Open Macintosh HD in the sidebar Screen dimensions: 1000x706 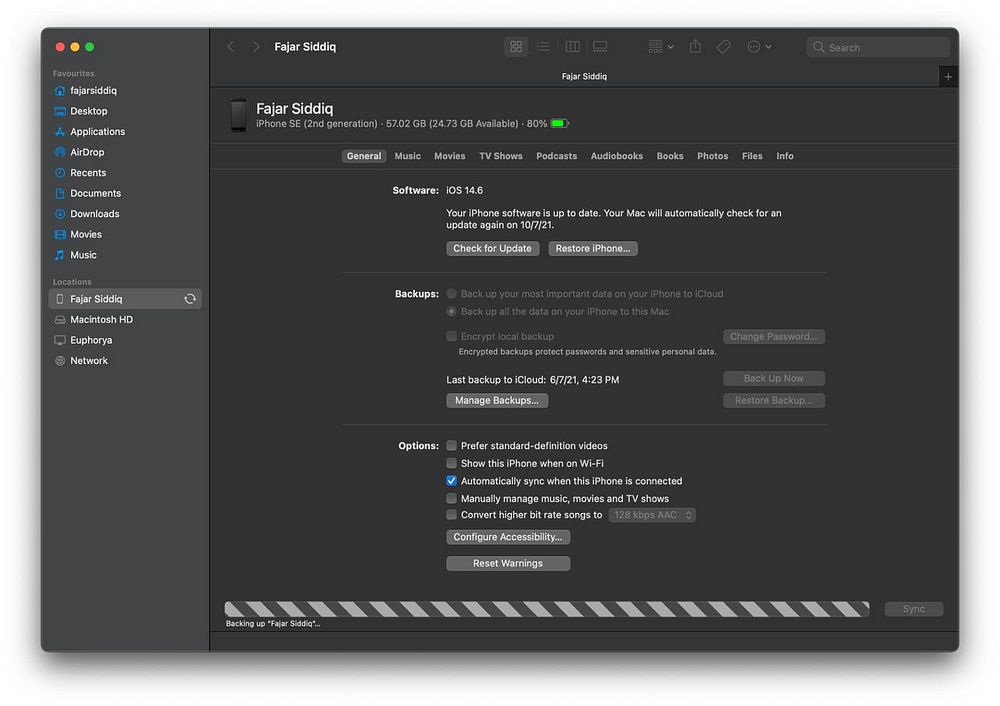pos(125,320)
